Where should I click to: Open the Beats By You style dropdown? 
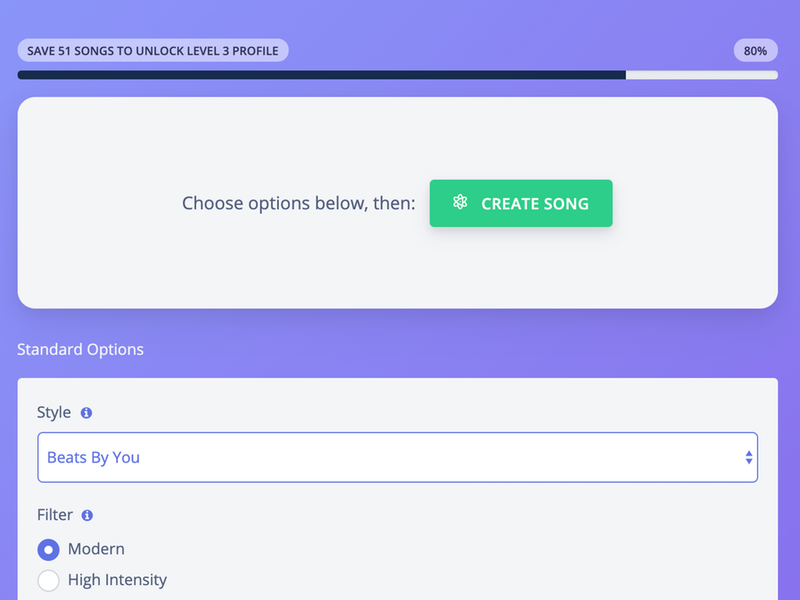397,457
